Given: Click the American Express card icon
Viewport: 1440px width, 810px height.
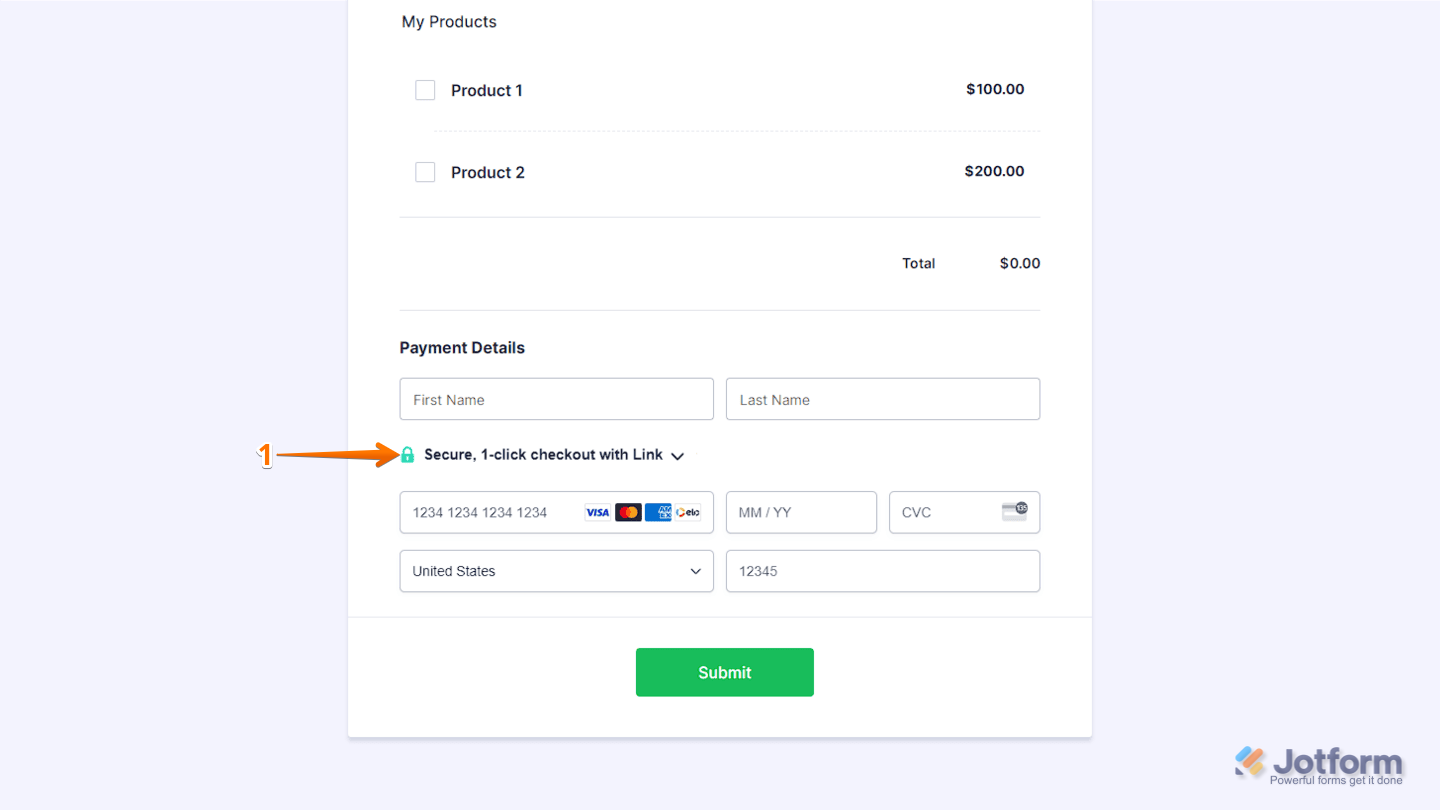Looking at the screenshot, I should pos(660,512).
